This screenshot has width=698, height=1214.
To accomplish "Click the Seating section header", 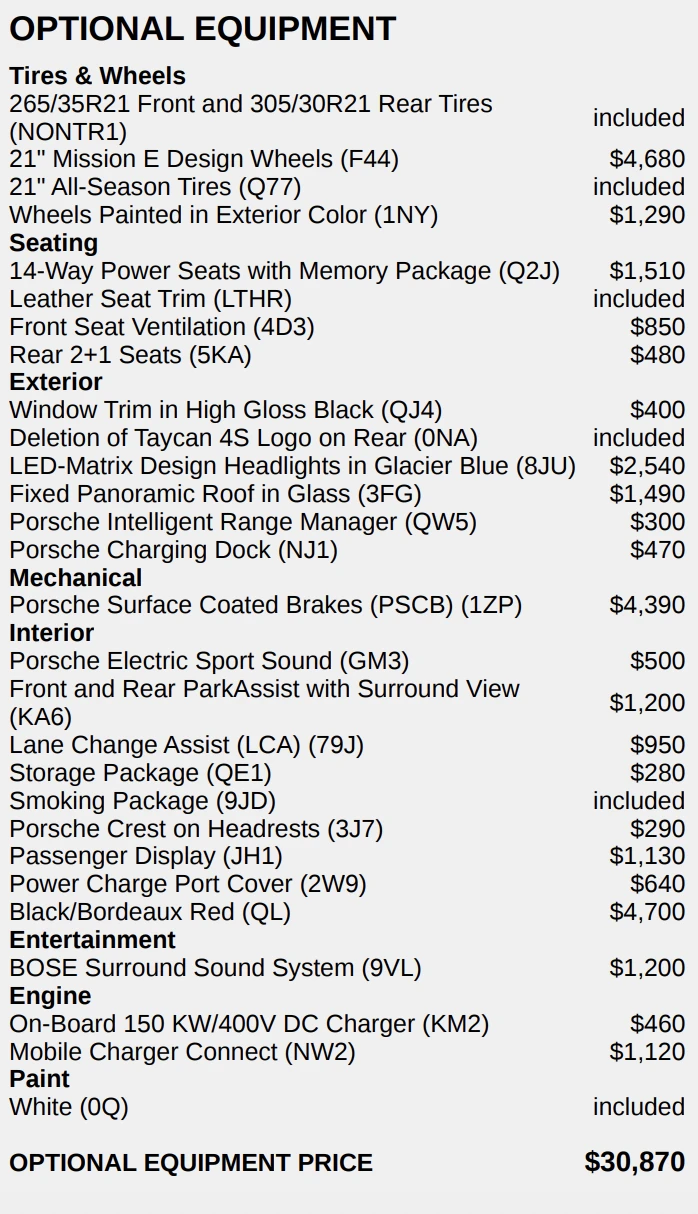I will tap(54, 243).
